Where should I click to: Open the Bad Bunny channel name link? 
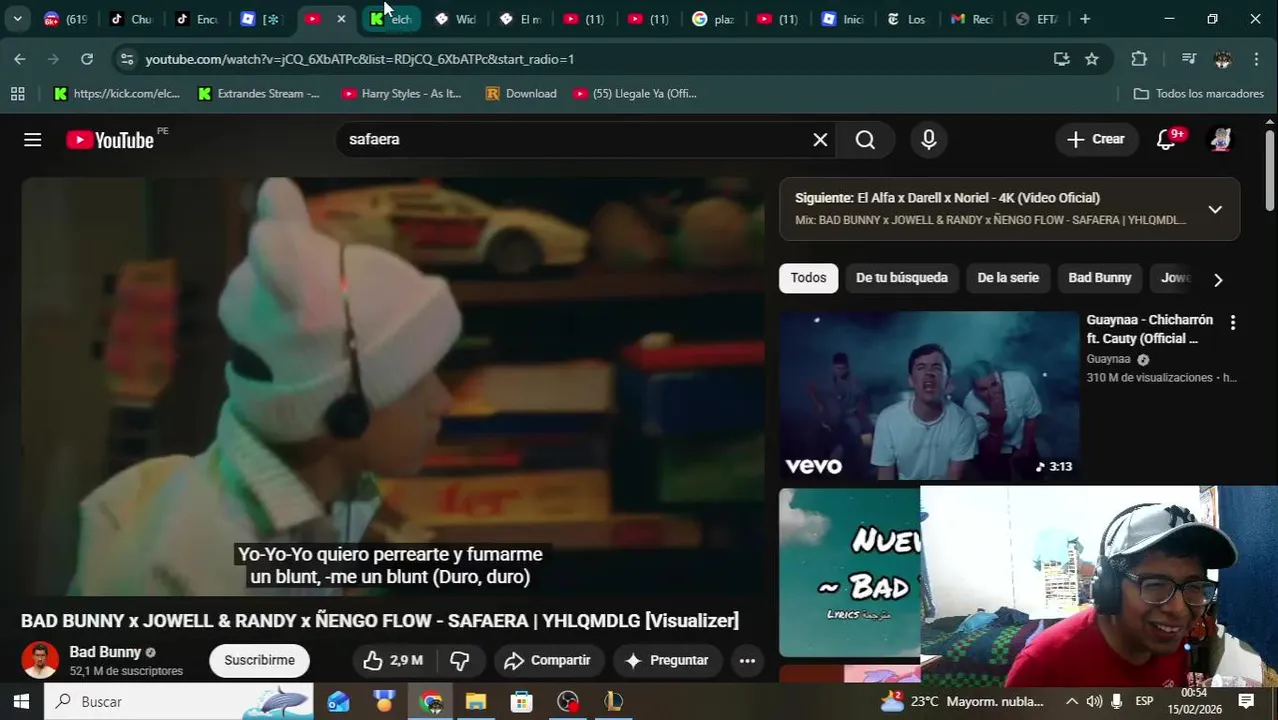pos(105,652)
